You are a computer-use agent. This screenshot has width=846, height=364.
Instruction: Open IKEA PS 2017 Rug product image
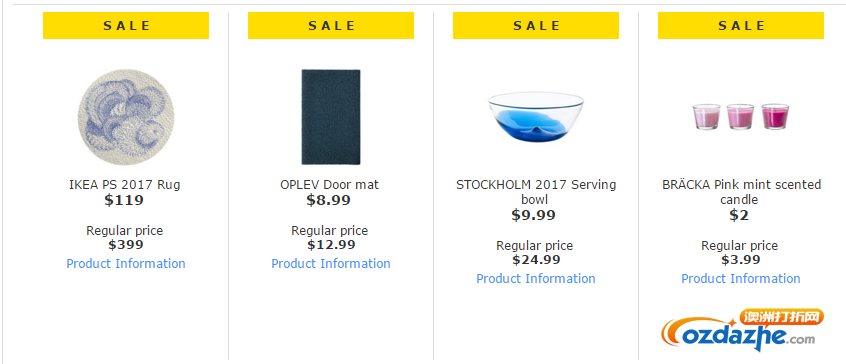coord(126,117)
